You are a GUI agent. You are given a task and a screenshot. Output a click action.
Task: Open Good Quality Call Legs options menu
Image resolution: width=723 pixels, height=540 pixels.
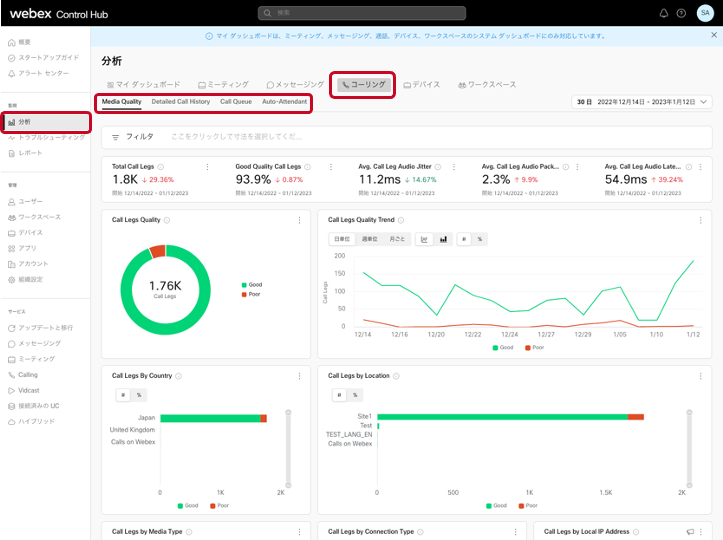(x=331, y=167)
